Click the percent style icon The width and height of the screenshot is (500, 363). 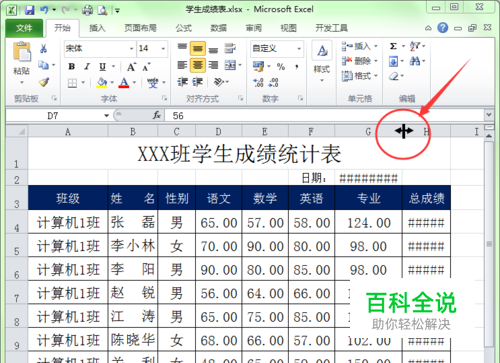pyautogui.click(x=281, y=67)
